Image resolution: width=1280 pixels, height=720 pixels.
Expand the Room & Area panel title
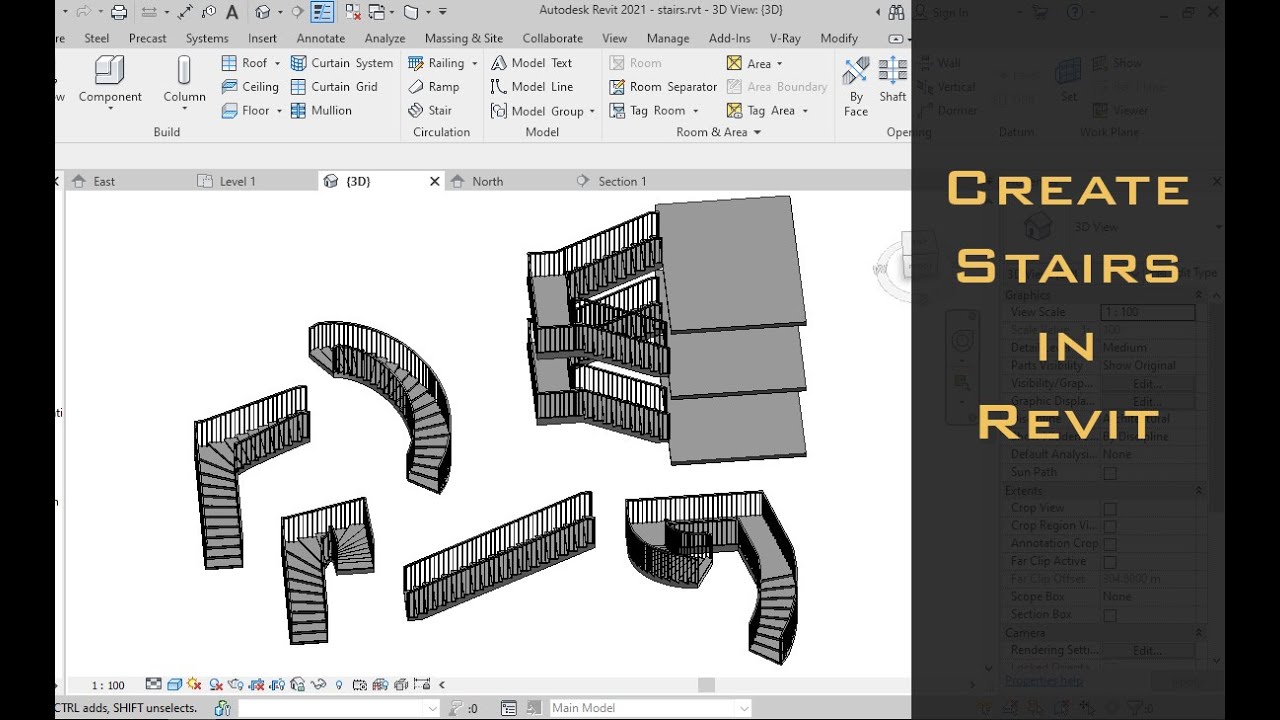click(x=718, y=132)
